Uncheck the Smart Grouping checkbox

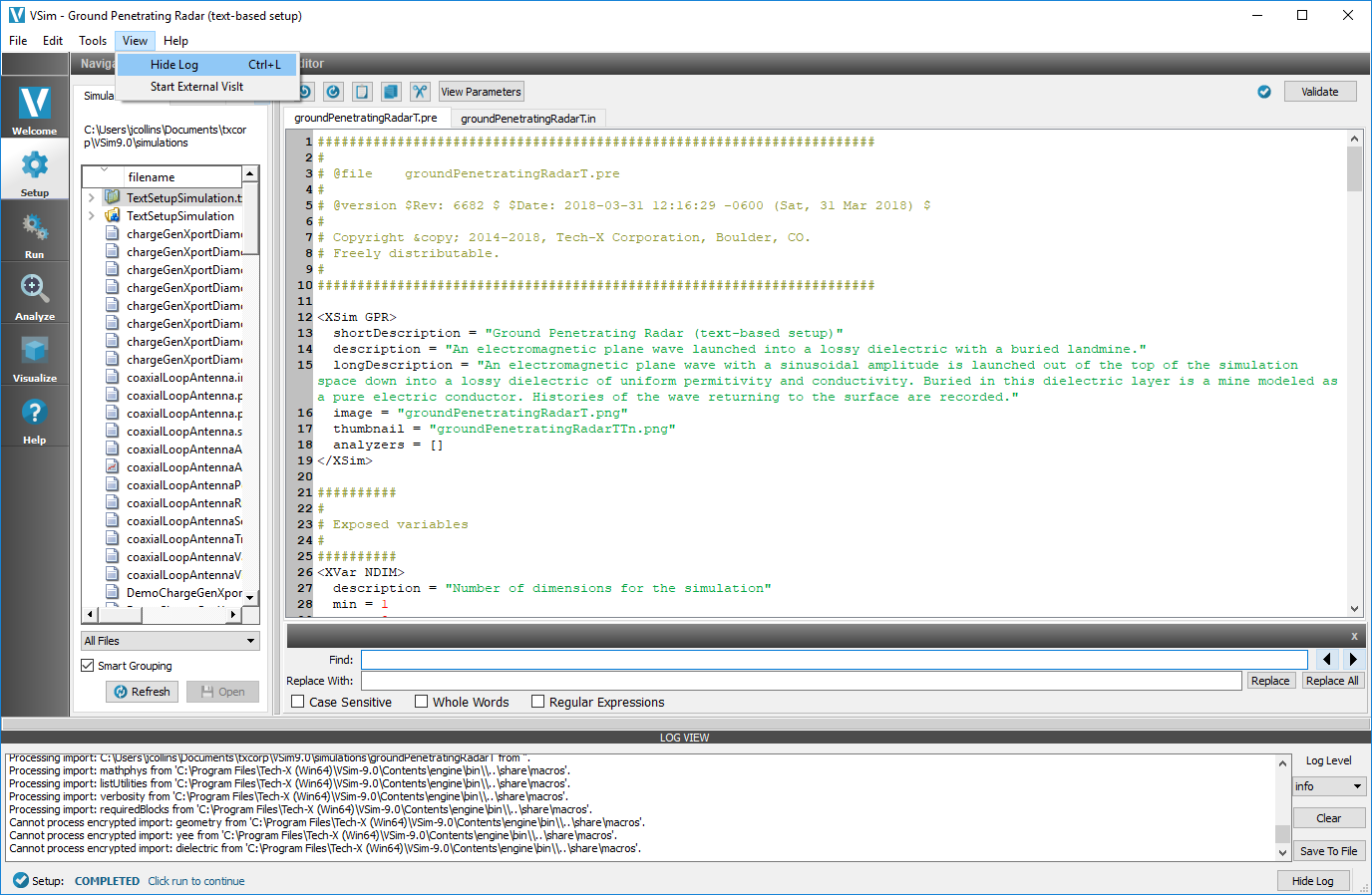pos(88,666)
